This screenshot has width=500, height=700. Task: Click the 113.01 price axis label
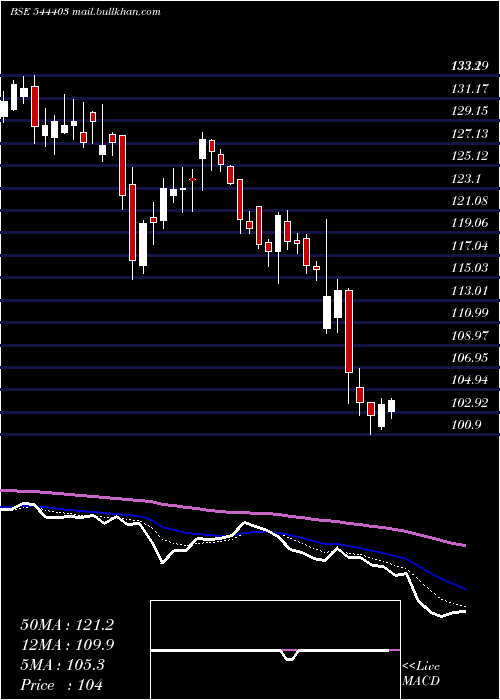470,291
